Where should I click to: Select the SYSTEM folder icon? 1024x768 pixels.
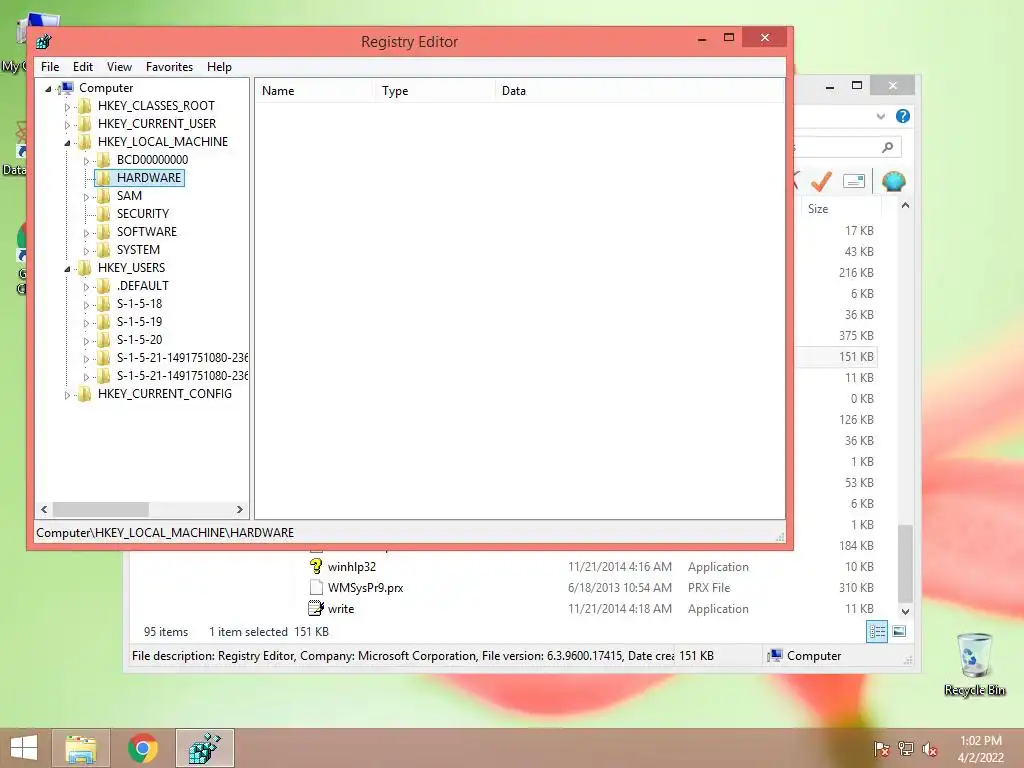pyautogui.click(x=104, y=249)
